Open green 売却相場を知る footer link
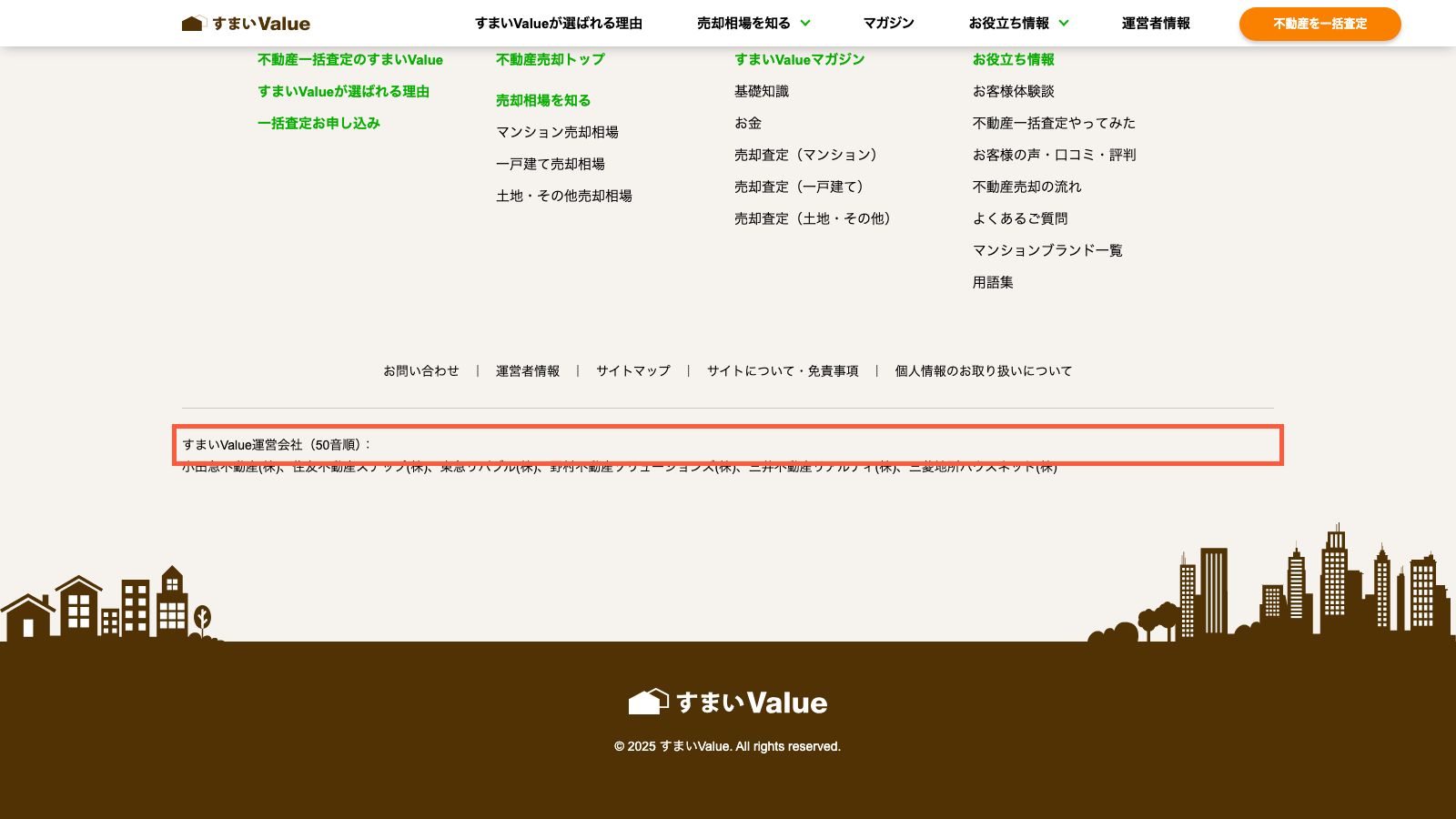This screenshot has width=1456, height=819. (x=543, y=101)
